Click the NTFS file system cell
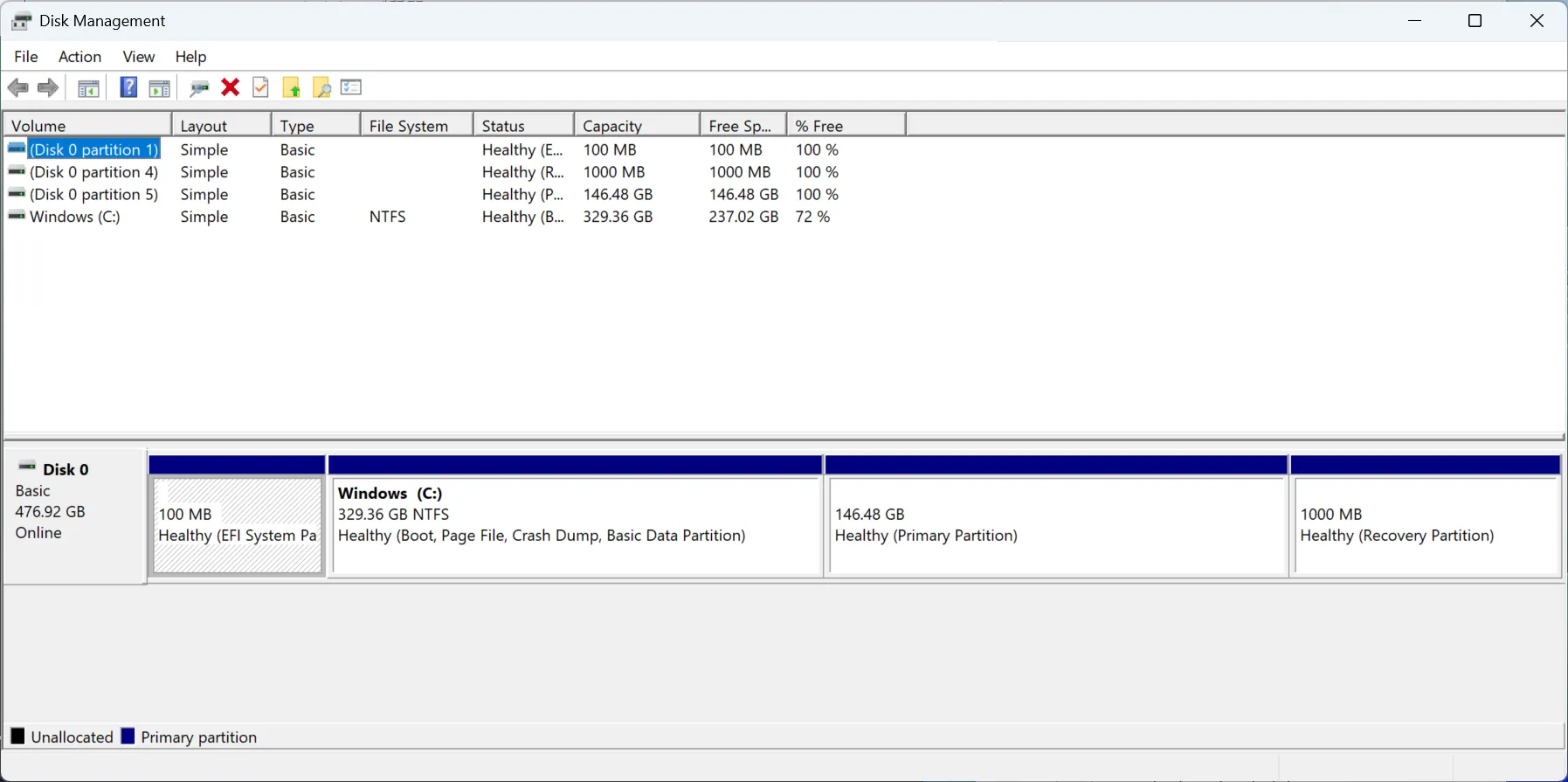 point(387,217)
